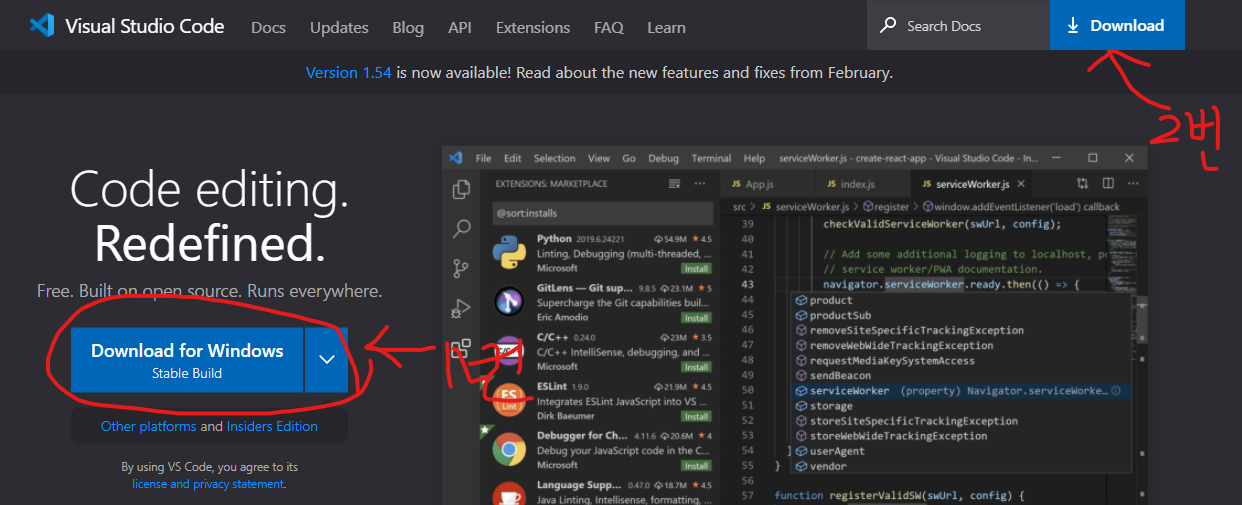Click the cube icon beside product suggestion
This screenshot has height=505, width=1242.
(x=801, y=300)
